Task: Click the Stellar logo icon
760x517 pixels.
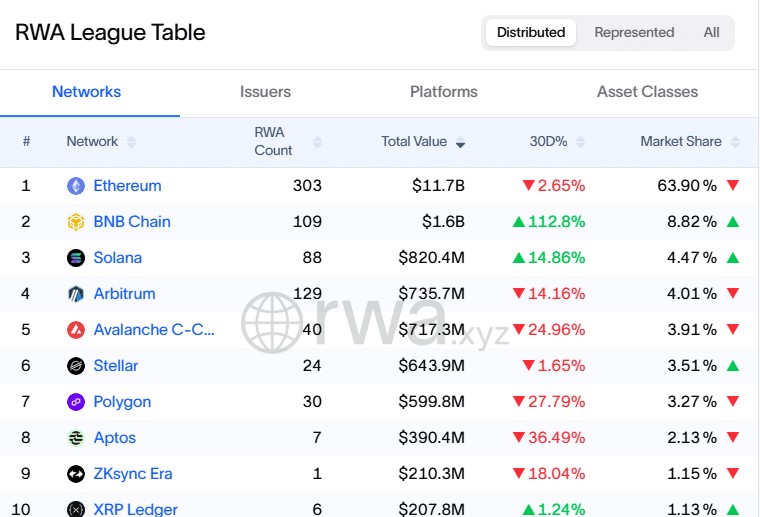Action: click(x=76, y=366)
